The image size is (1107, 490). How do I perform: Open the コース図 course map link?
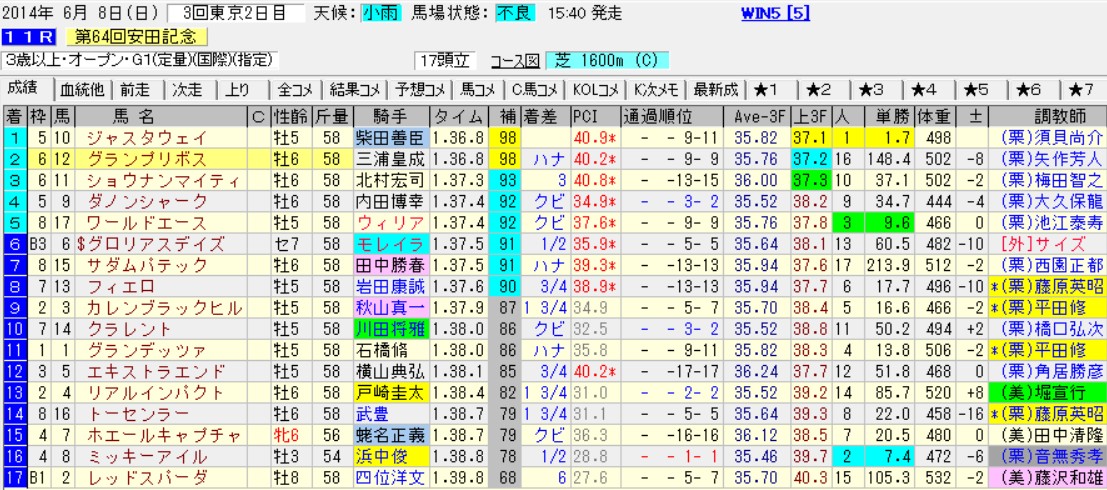516,61
